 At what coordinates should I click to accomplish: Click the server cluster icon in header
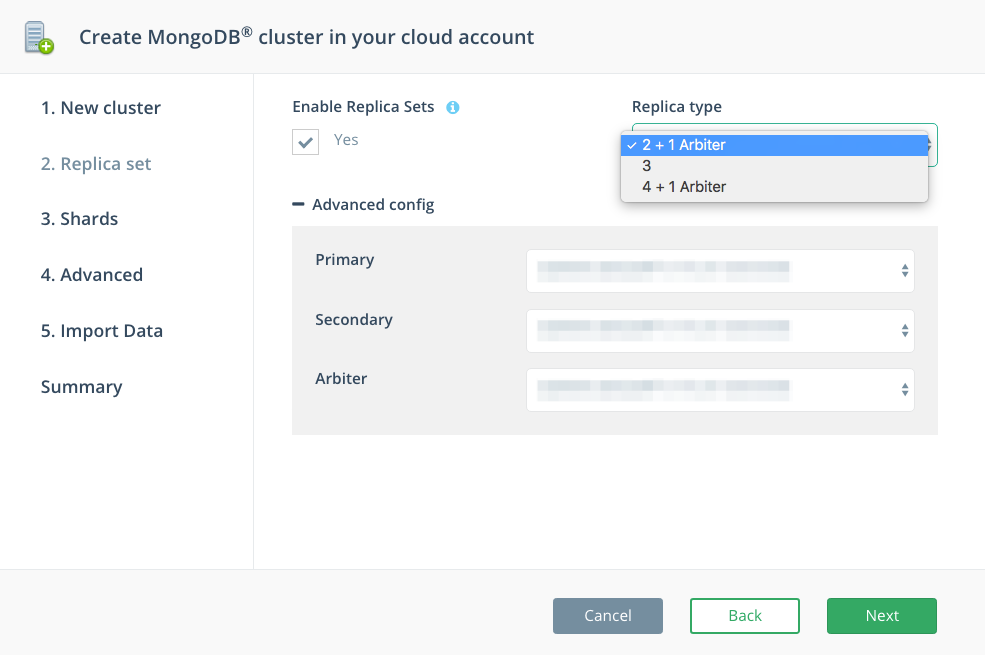38,38
